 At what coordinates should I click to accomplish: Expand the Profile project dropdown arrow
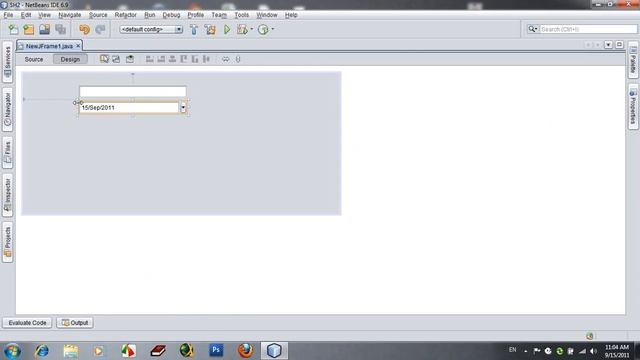tap(273, 29)
